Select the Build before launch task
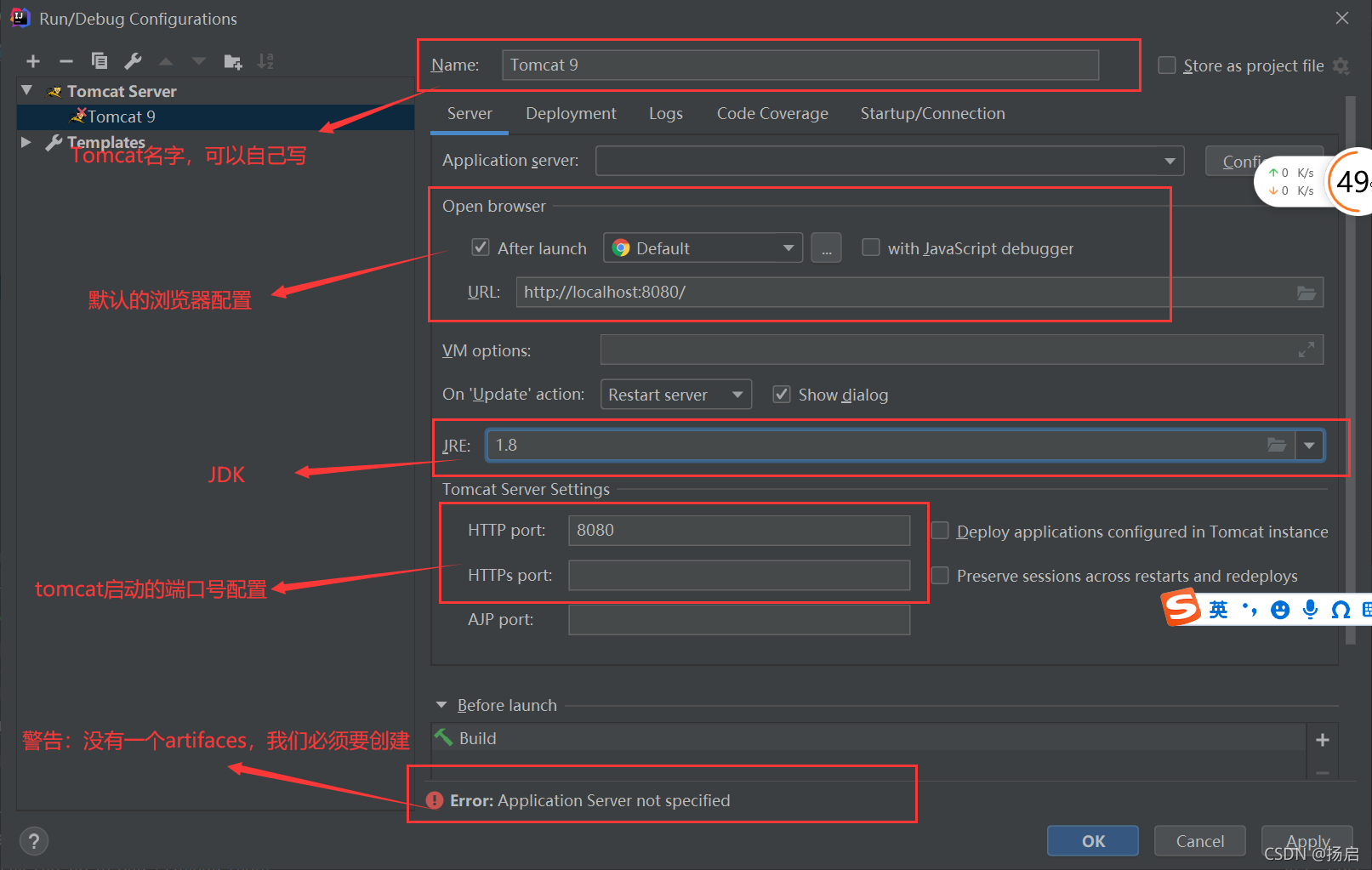Viewport: 1372px width, 870px height. click(x=868, y=738)
